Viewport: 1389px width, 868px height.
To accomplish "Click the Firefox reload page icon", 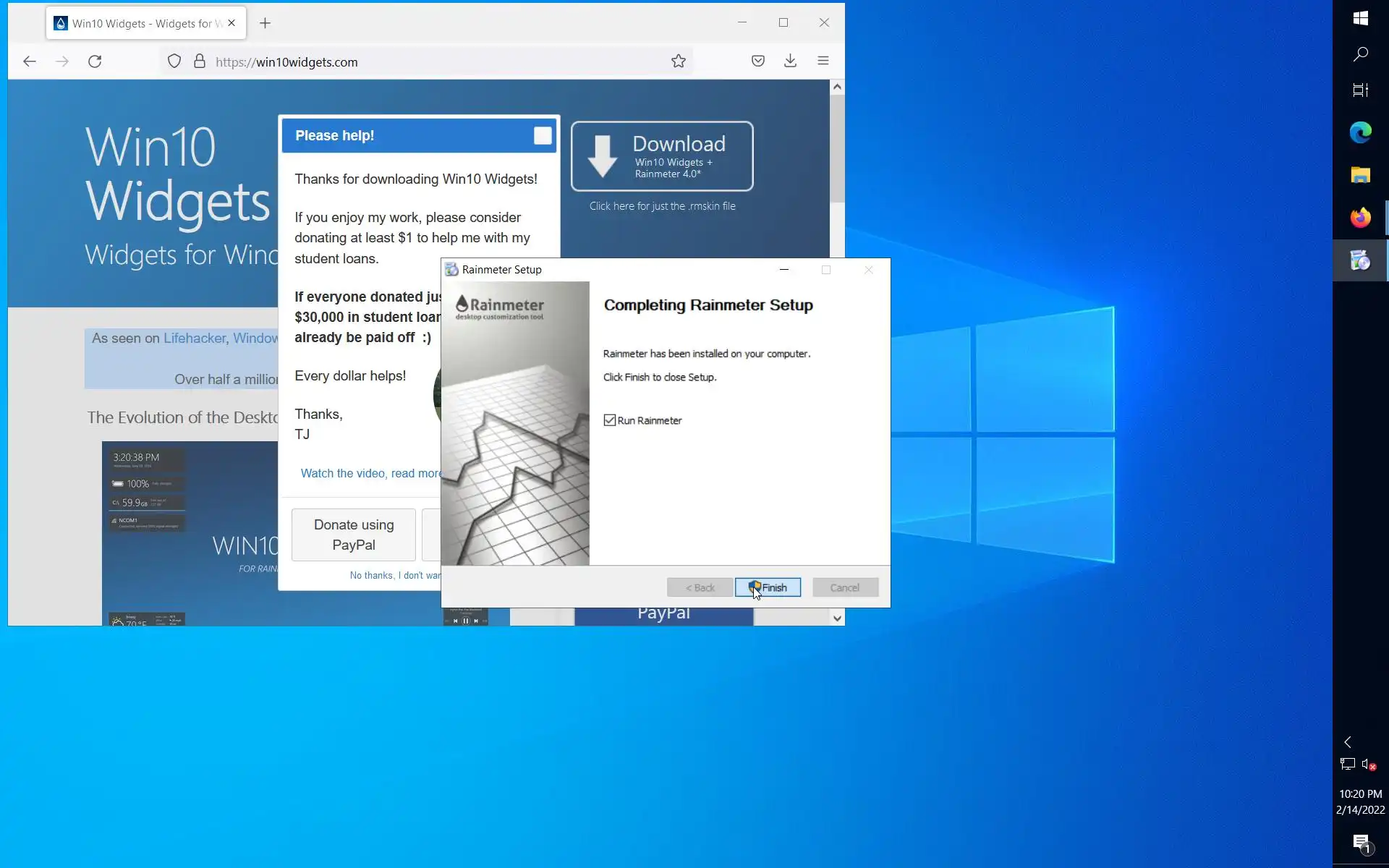I will [95, 61].
